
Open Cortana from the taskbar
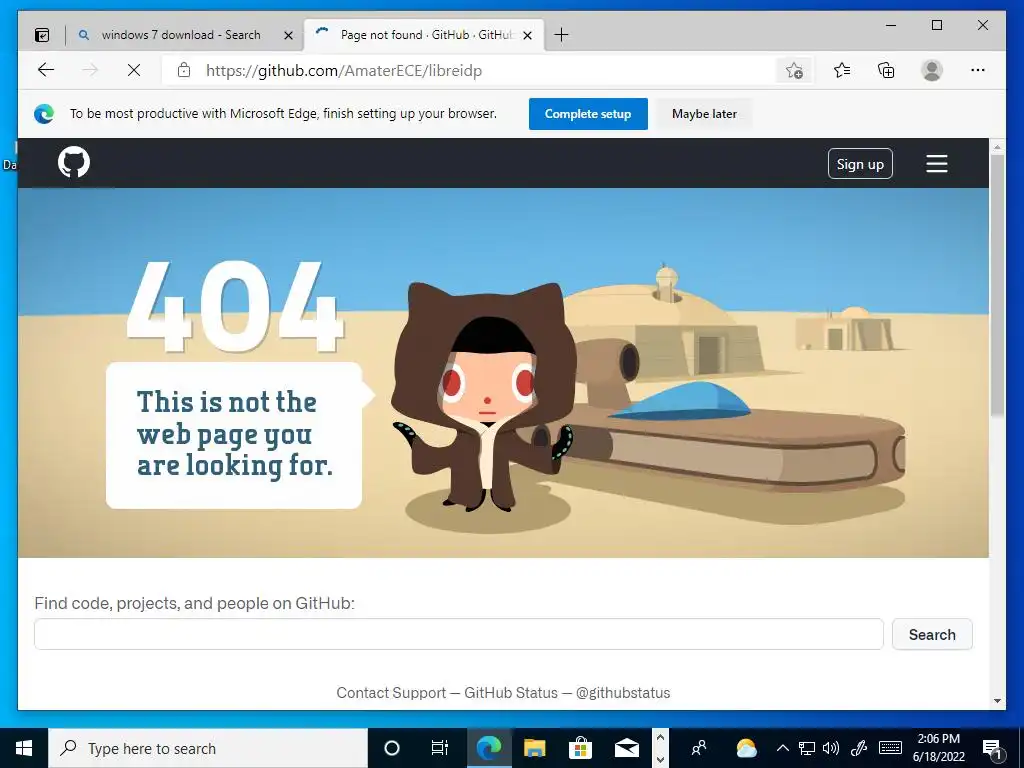[x=391, y=748]
